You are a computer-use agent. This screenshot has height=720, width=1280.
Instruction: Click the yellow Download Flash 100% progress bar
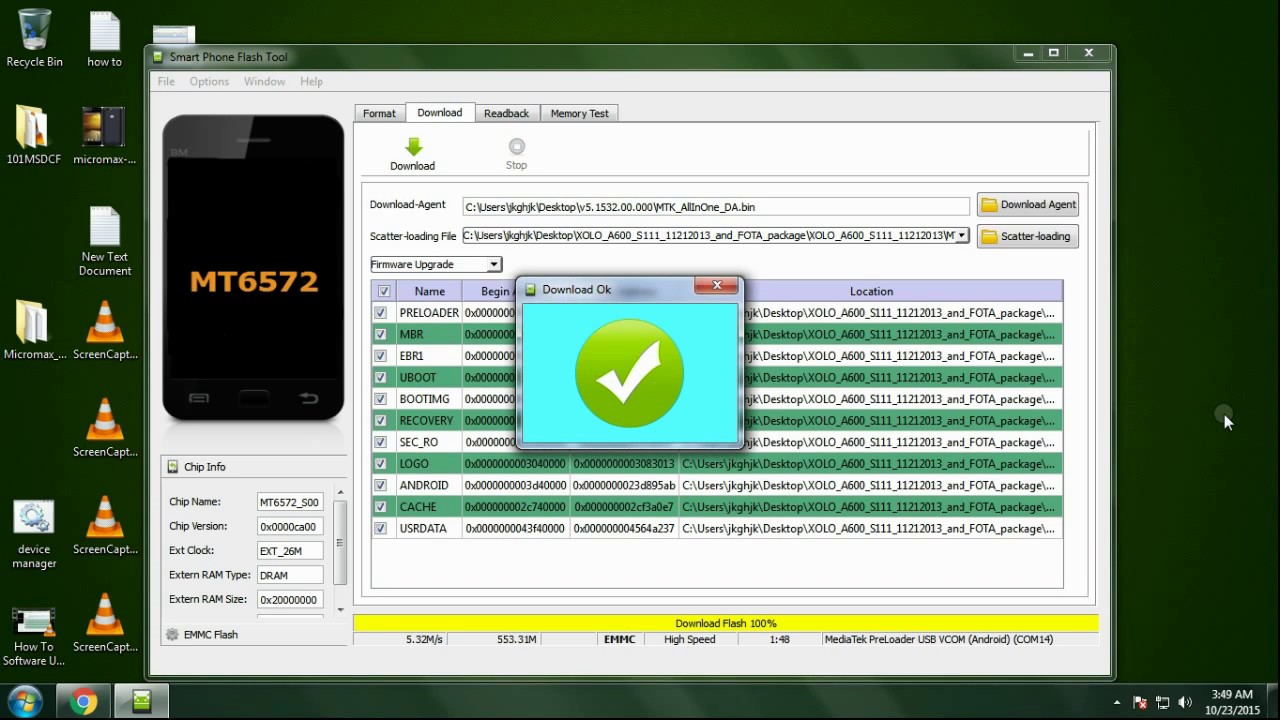coord(726,623)
